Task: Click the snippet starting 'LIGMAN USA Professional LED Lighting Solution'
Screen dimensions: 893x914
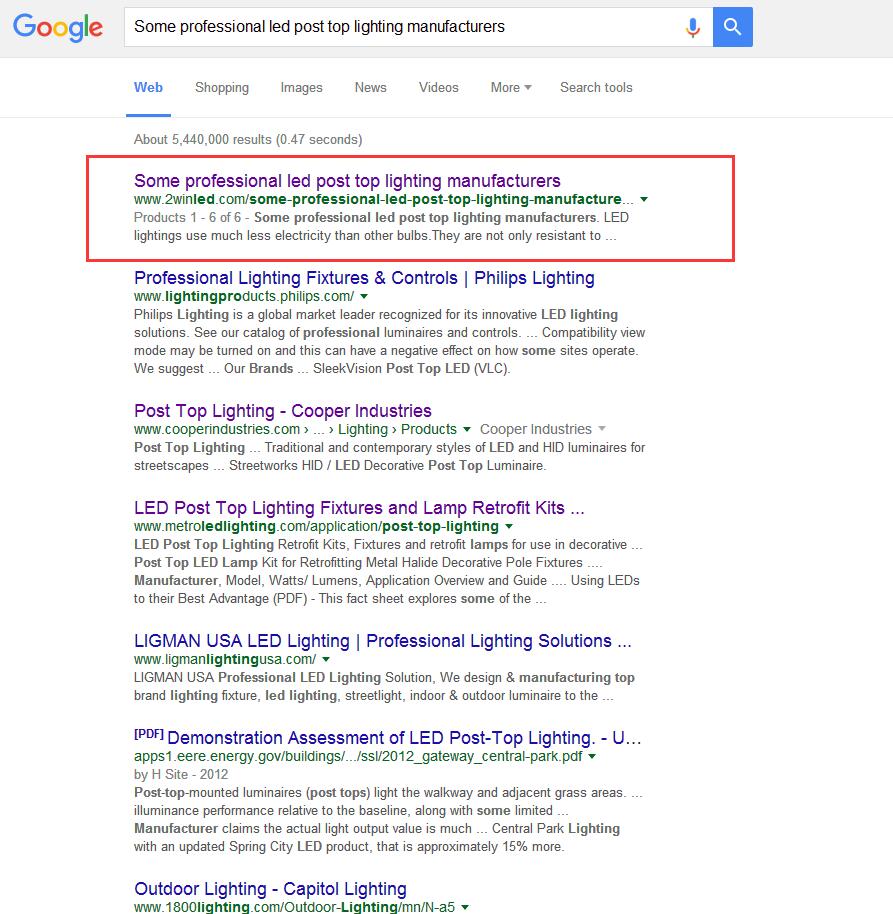Action: [384, 686]
